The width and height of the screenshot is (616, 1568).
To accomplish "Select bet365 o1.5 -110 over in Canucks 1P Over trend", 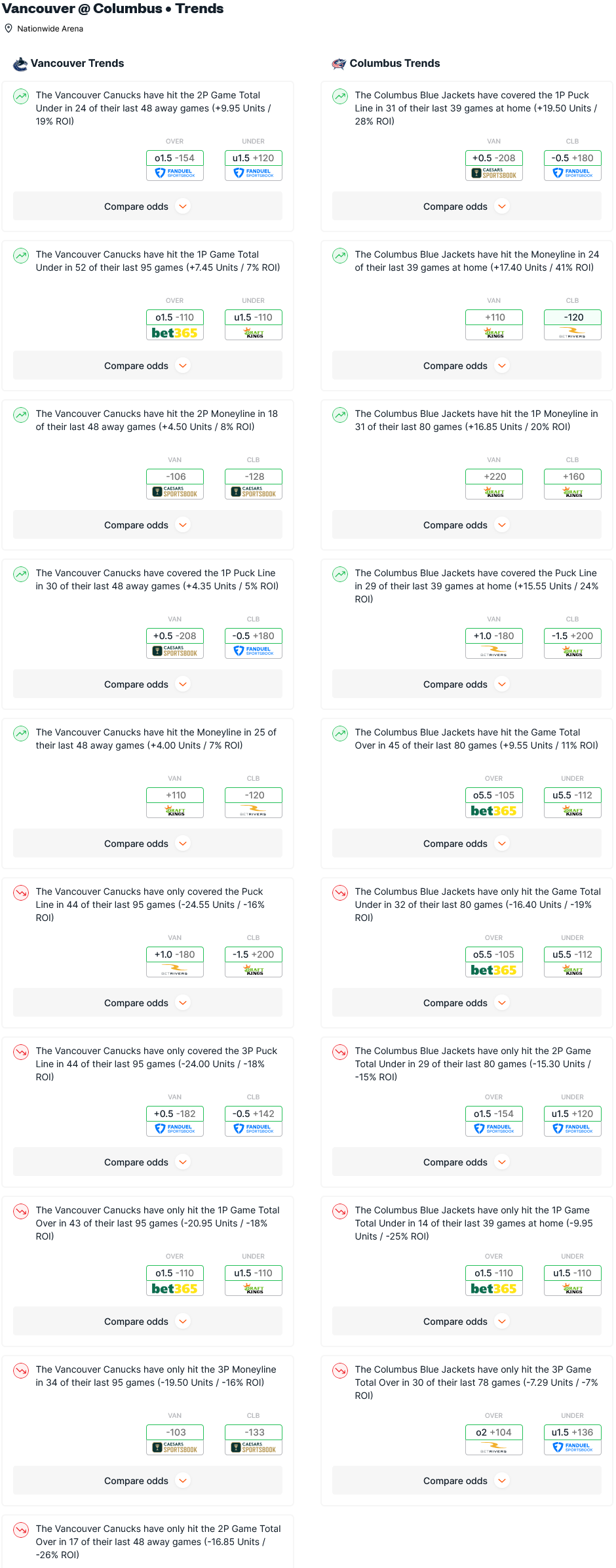I will 175,1280.
